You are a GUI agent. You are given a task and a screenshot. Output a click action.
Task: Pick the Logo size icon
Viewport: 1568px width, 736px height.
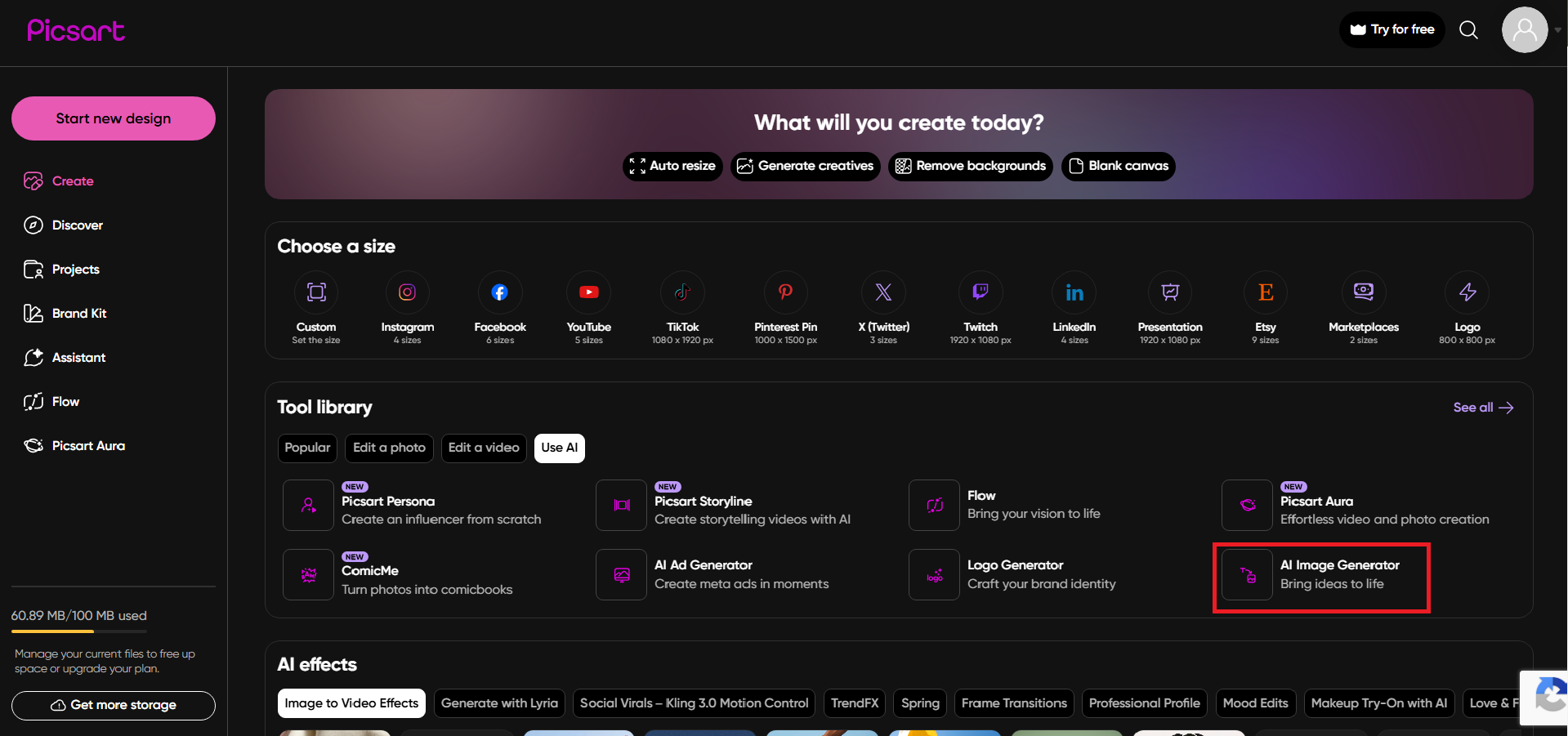click(x=1467, y=292)
